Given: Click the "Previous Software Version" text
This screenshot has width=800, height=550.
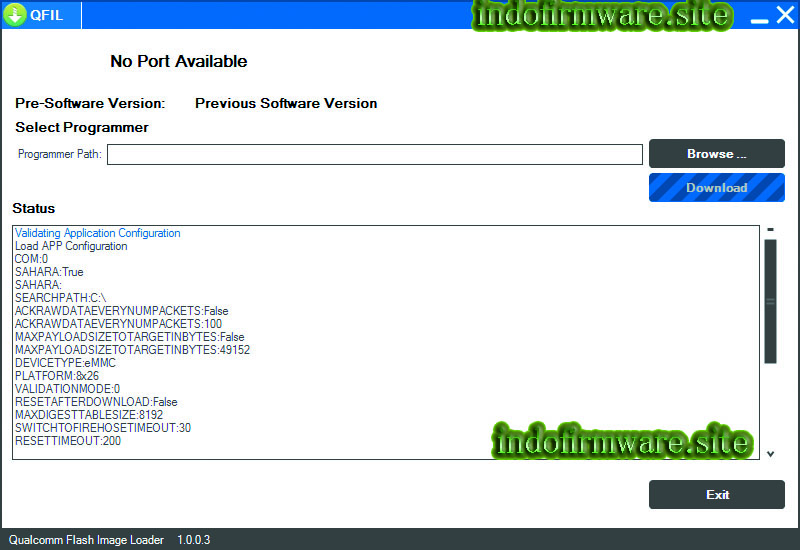Looking at the screenshot, I should pyautogui.click(x=286, y=103).
